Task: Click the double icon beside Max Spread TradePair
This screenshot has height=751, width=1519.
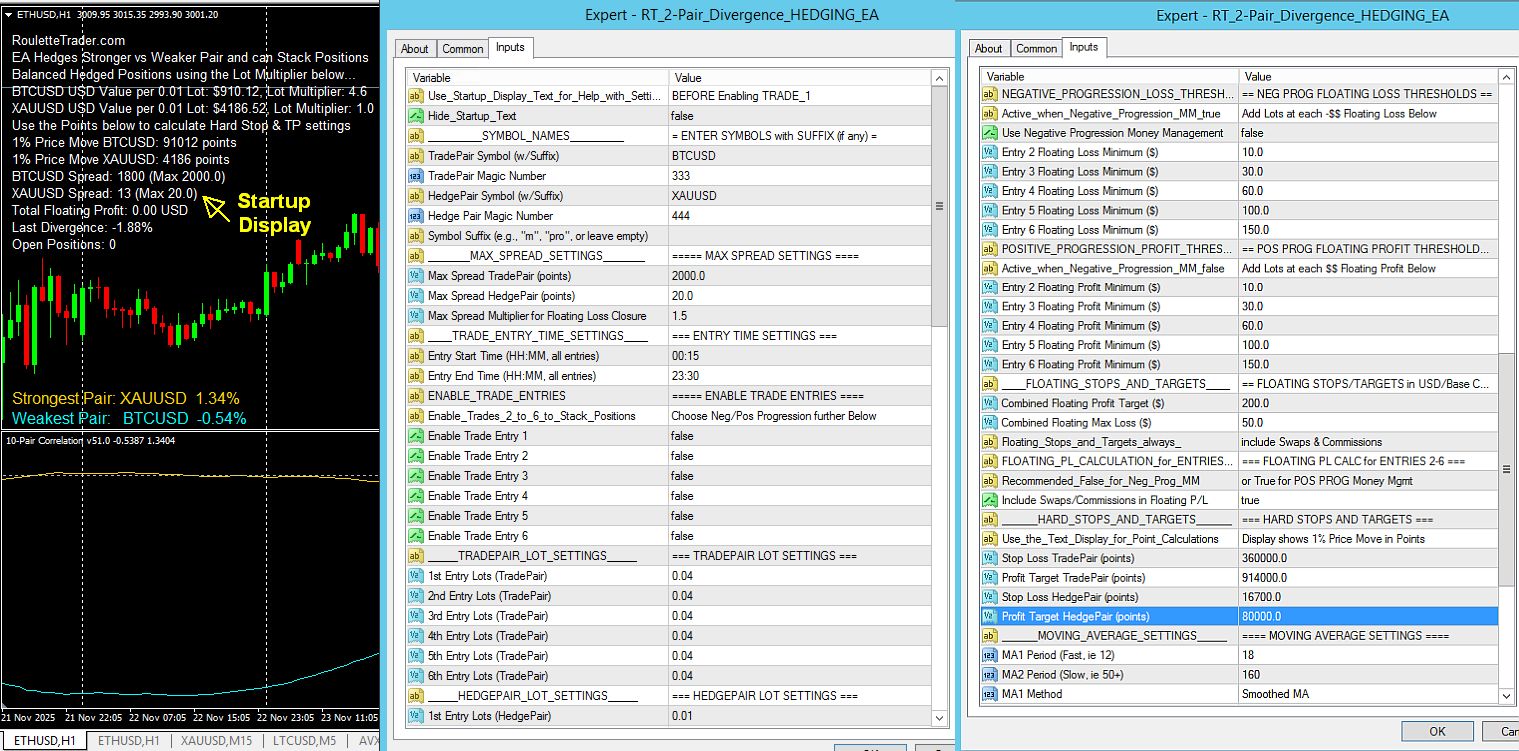Action: tap(416, 276)
